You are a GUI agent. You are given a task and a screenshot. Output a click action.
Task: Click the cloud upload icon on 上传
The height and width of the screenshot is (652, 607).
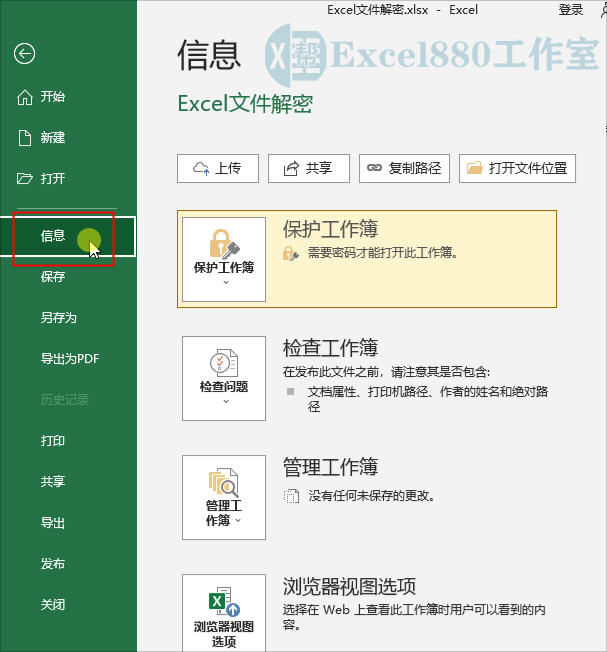pyautogui.click(x=201, y=168)
